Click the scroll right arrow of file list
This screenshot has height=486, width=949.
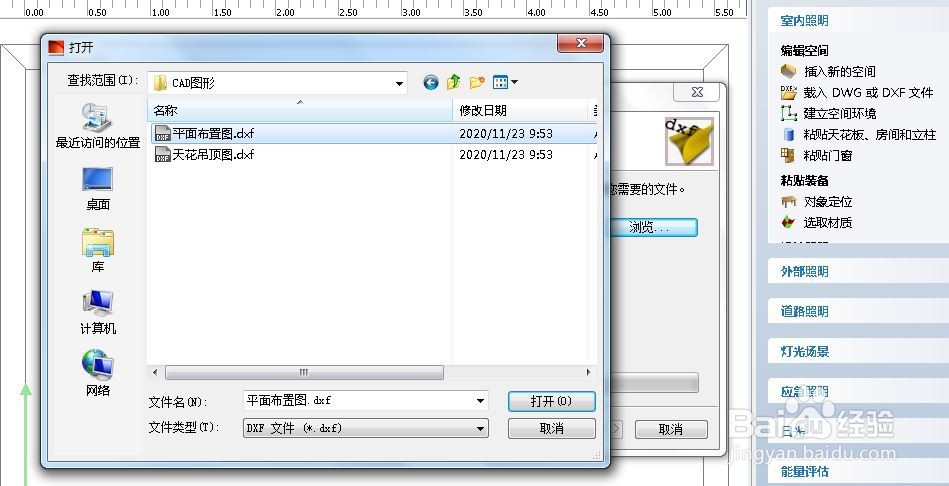588,372
